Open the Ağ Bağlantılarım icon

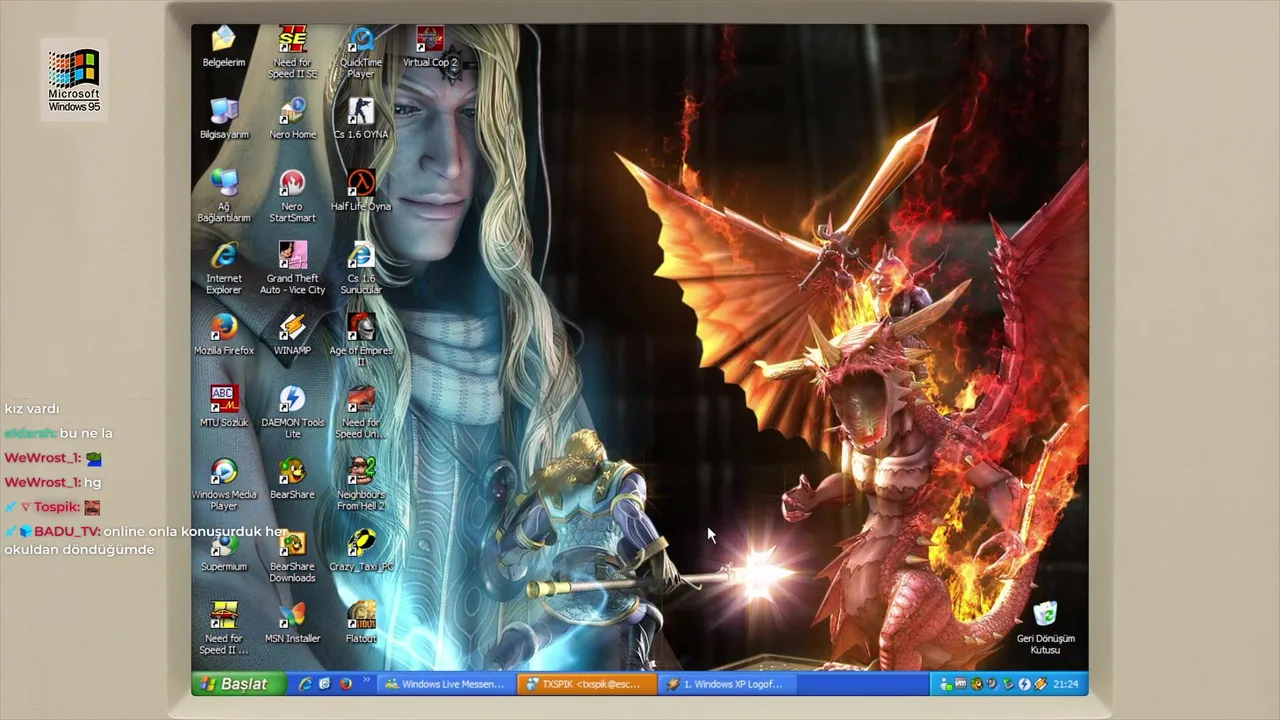pyautogui.click(x=224, y=197)
